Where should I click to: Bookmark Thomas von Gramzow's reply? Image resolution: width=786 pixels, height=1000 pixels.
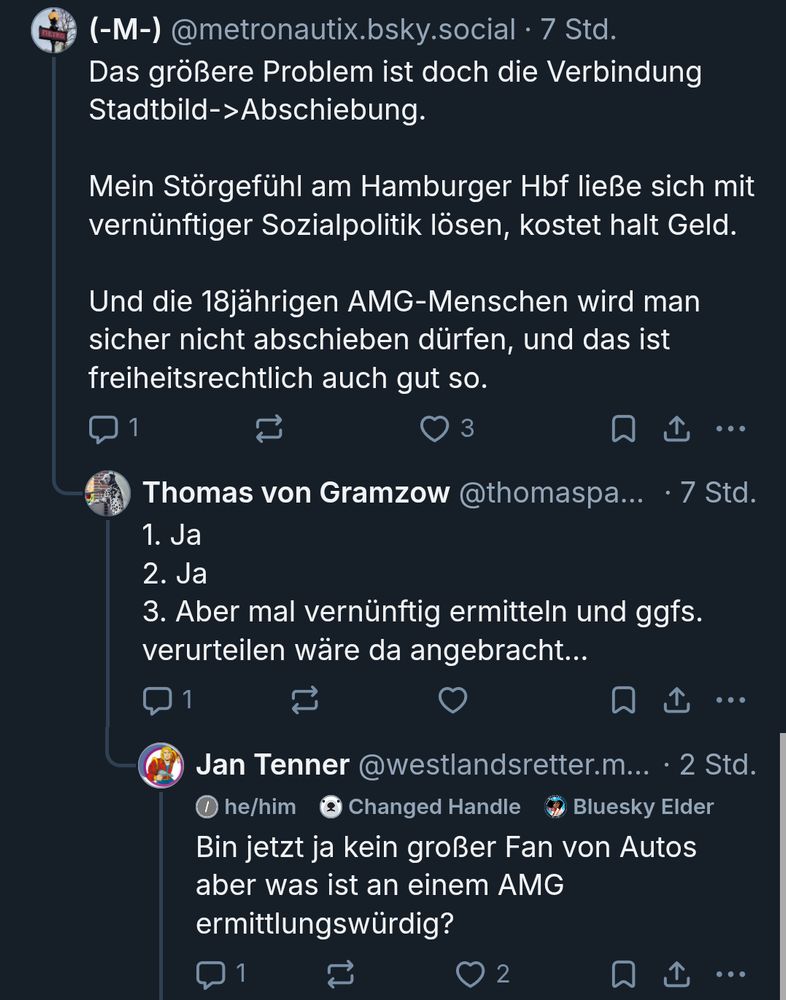[624, 701]
